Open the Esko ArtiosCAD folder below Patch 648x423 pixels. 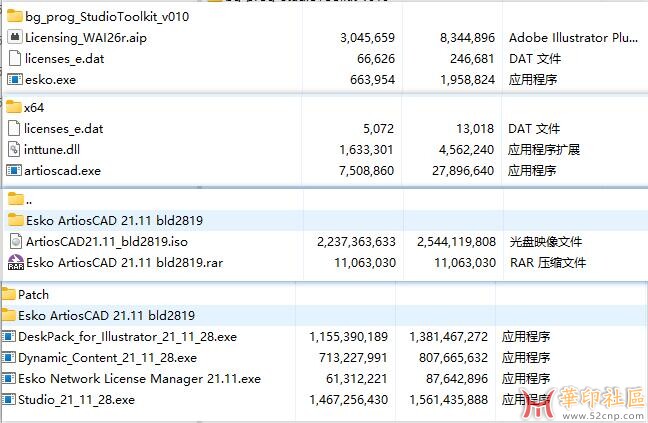pos(106,315)
